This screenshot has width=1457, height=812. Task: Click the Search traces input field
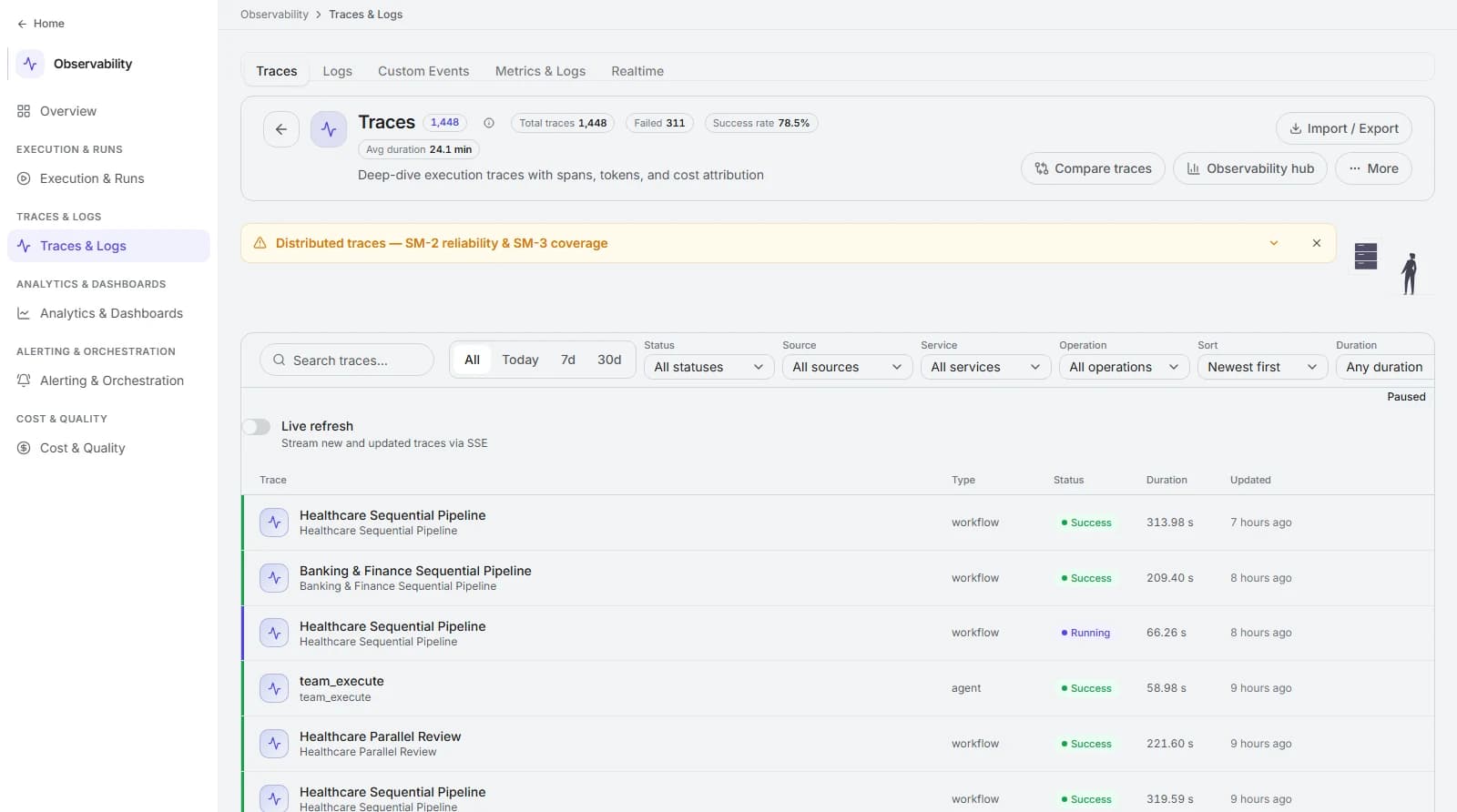tap(347, 360)
